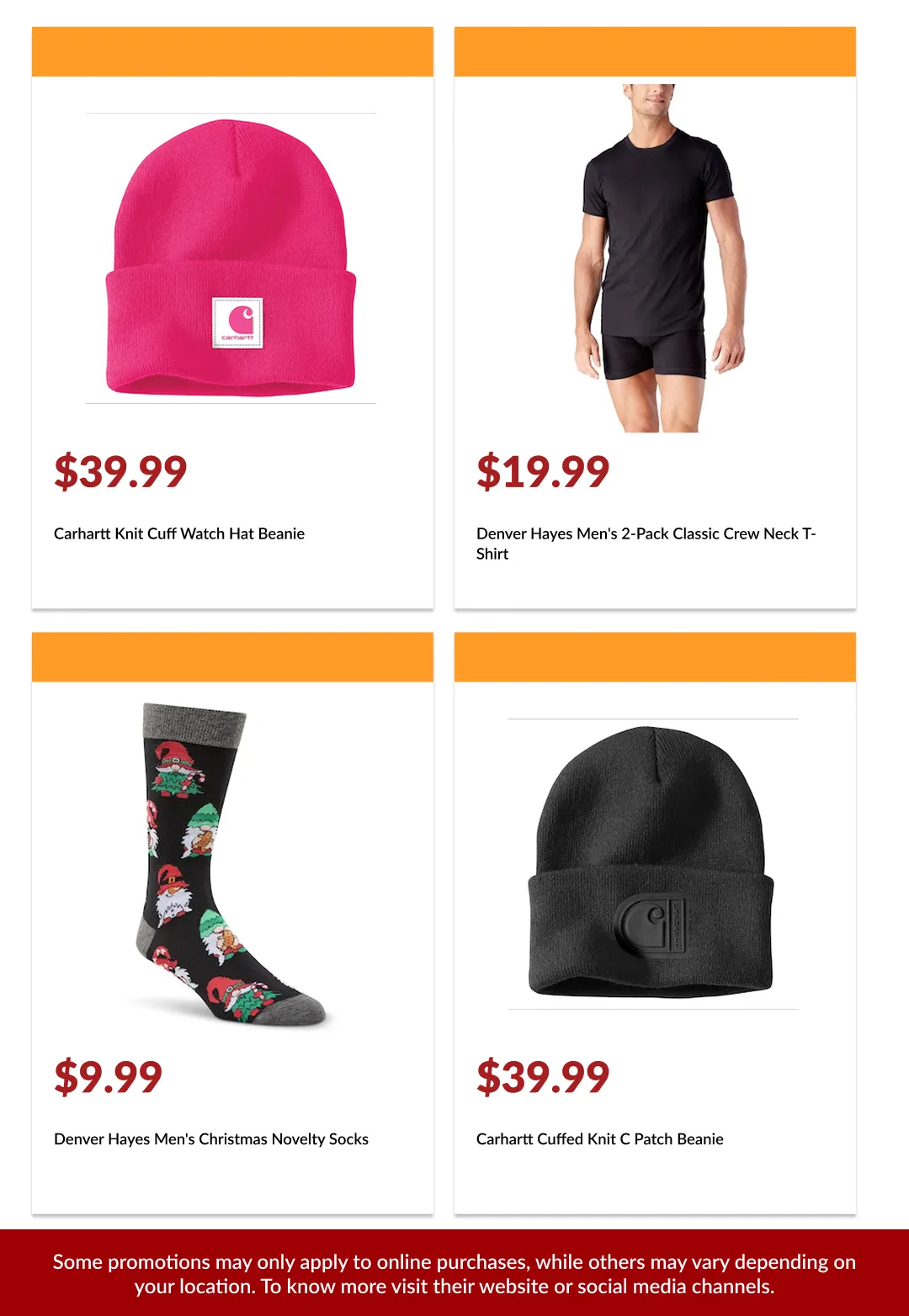Select the black Carhartt C Patch beanie photo
The image size is (909, 1316).
pos(653,864)
